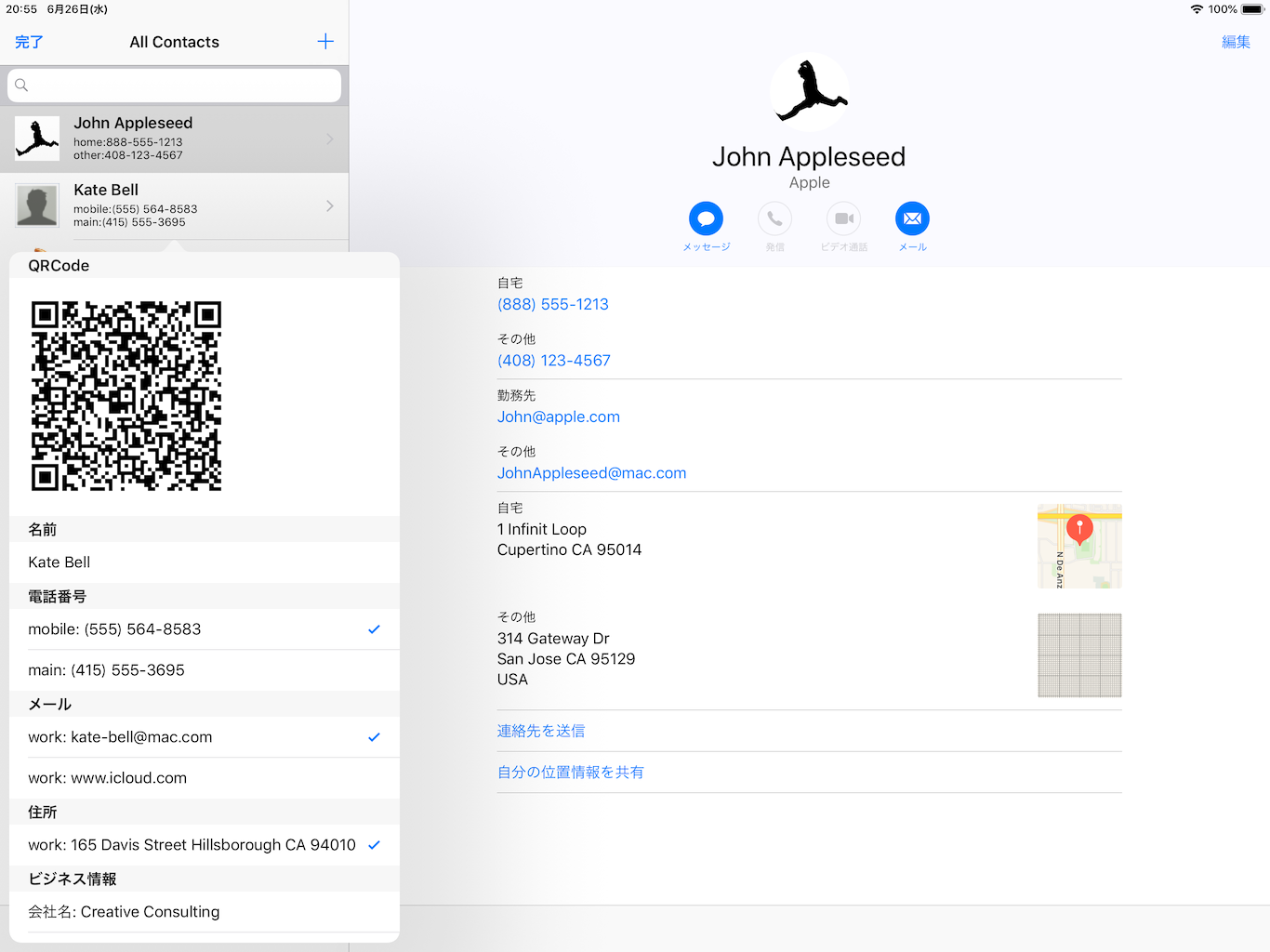The width and height of the screenshot is (1270, 952).
Task: Toggle work: kate-bell@mac.com selection
Action: tap(205, 737)
